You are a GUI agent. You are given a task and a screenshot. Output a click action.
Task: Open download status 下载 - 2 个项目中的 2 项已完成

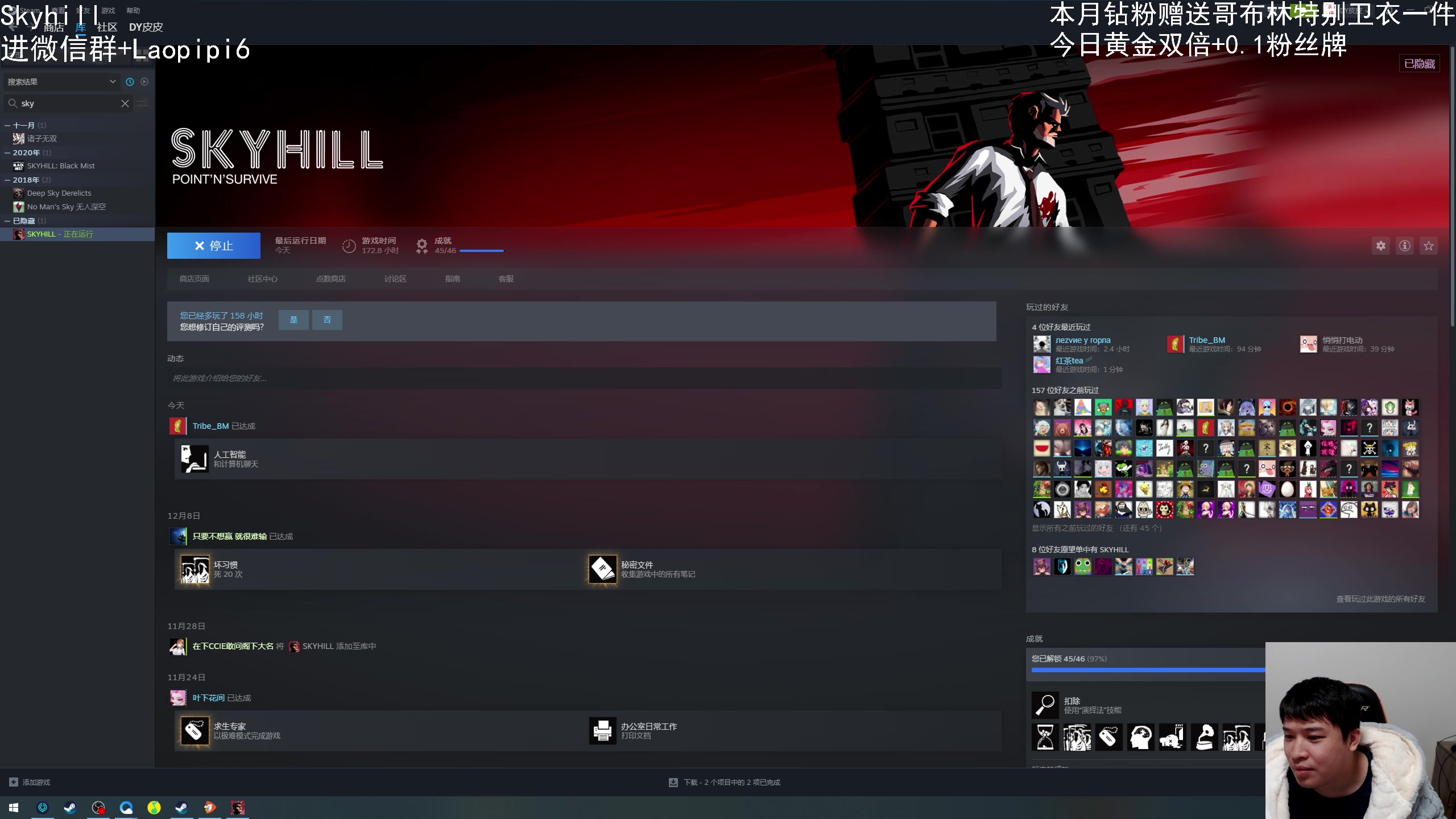click(731, 783)
